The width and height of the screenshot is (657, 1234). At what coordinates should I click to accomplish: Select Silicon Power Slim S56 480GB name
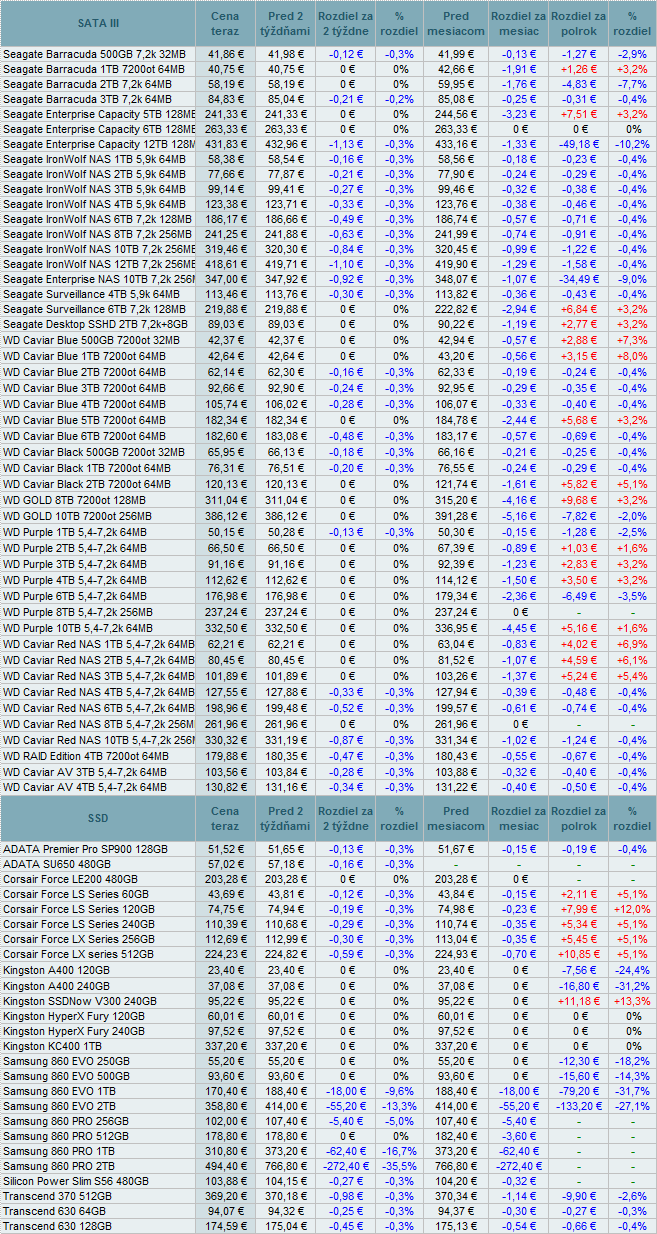[x=78, y=1182]
